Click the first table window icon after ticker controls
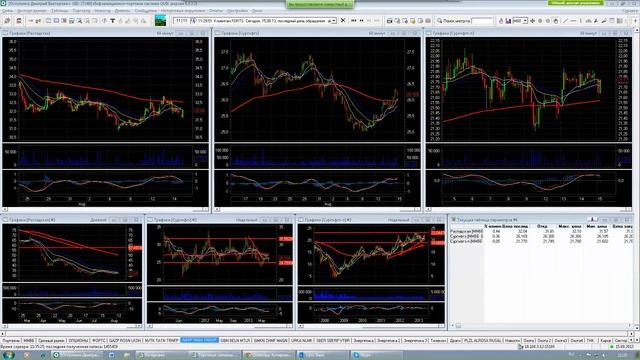Image resolution: width=640 pixels, height=360 pixels. pyautogui.click(x=389, y=21)
